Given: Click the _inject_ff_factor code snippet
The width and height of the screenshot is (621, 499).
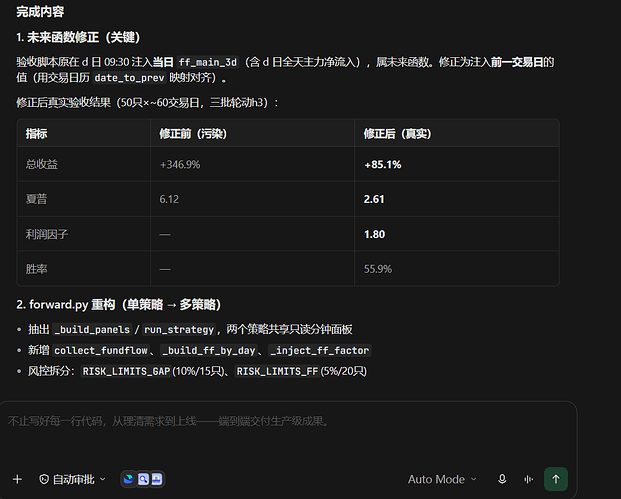Looking at the screenshot, I should [x=320, y=350].
